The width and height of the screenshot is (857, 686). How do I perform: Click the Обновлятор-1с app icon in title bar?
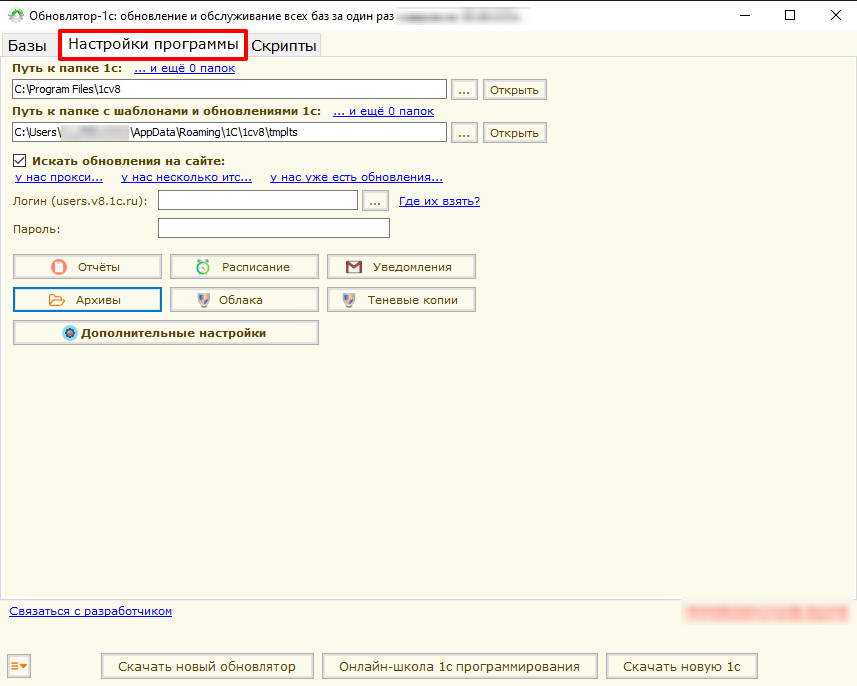click(16, 15)
